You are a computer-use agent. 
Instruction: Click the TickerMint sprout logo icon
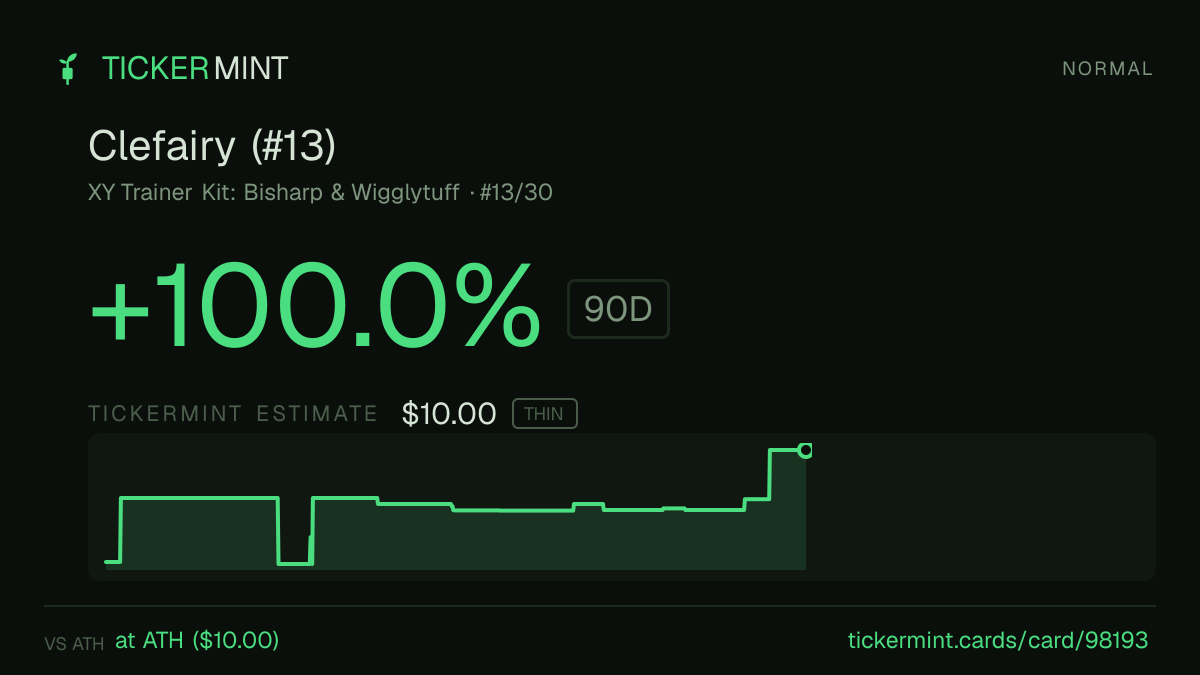(68, 68)
